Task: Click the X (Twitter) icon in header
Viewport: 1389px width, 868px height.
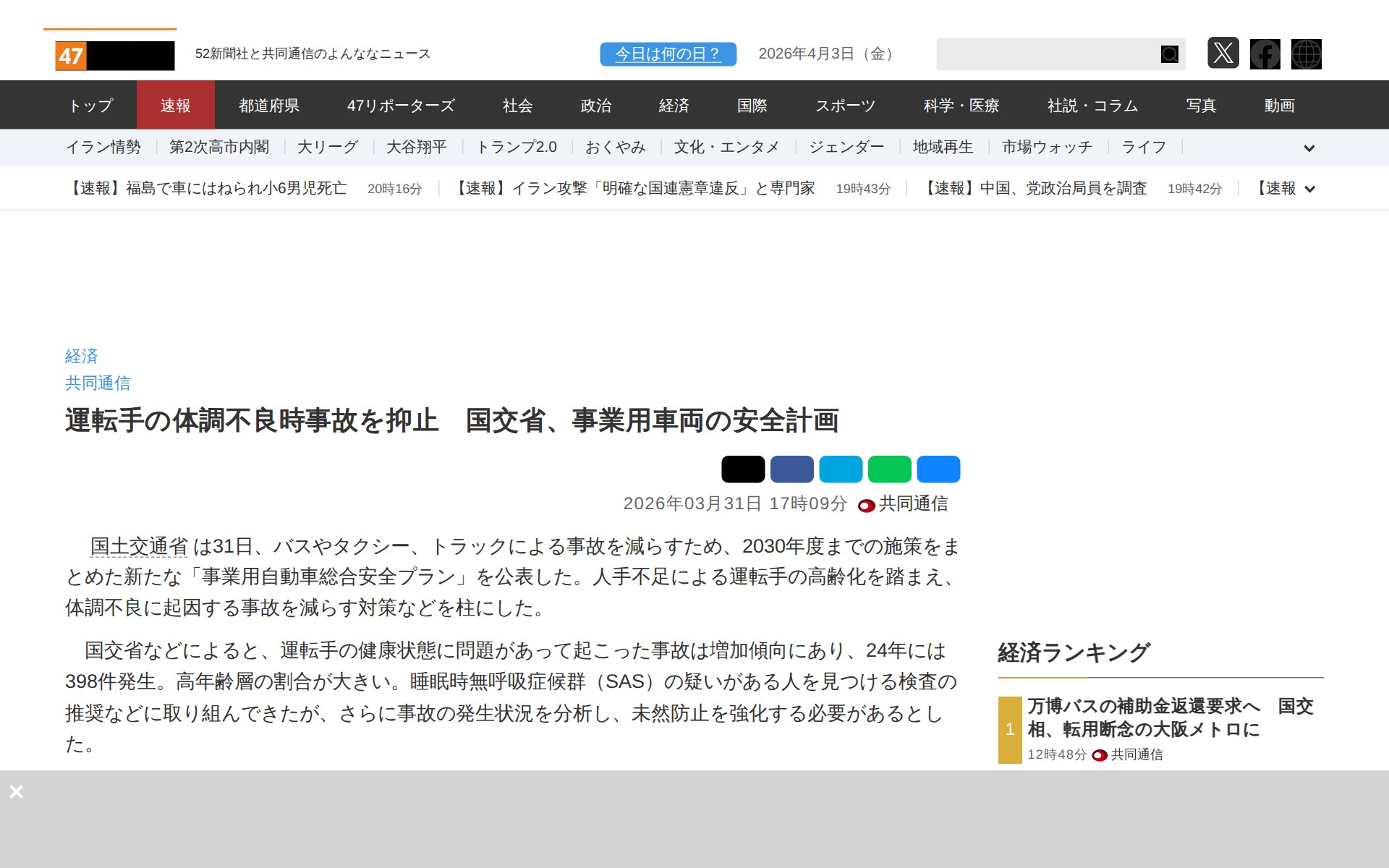Action: coord(1223,54)
